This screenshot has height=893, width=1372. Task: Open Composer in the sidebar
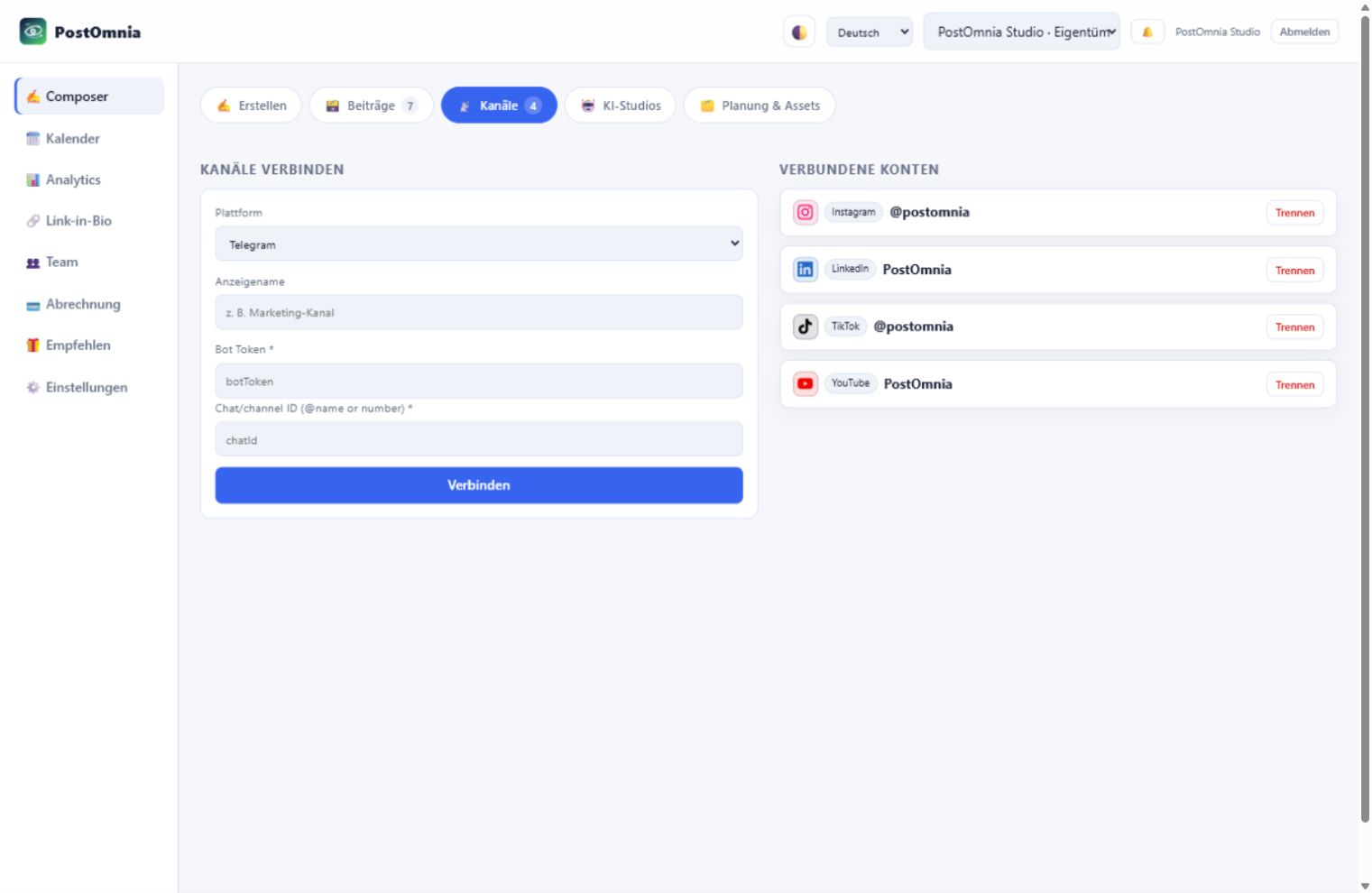click(x=89, y=97)
